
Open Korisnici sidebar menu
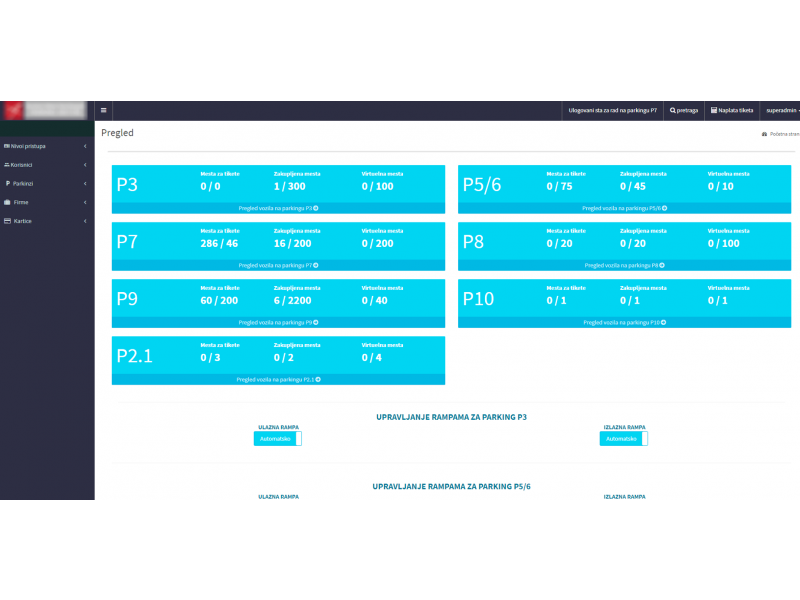coord(47,165)
